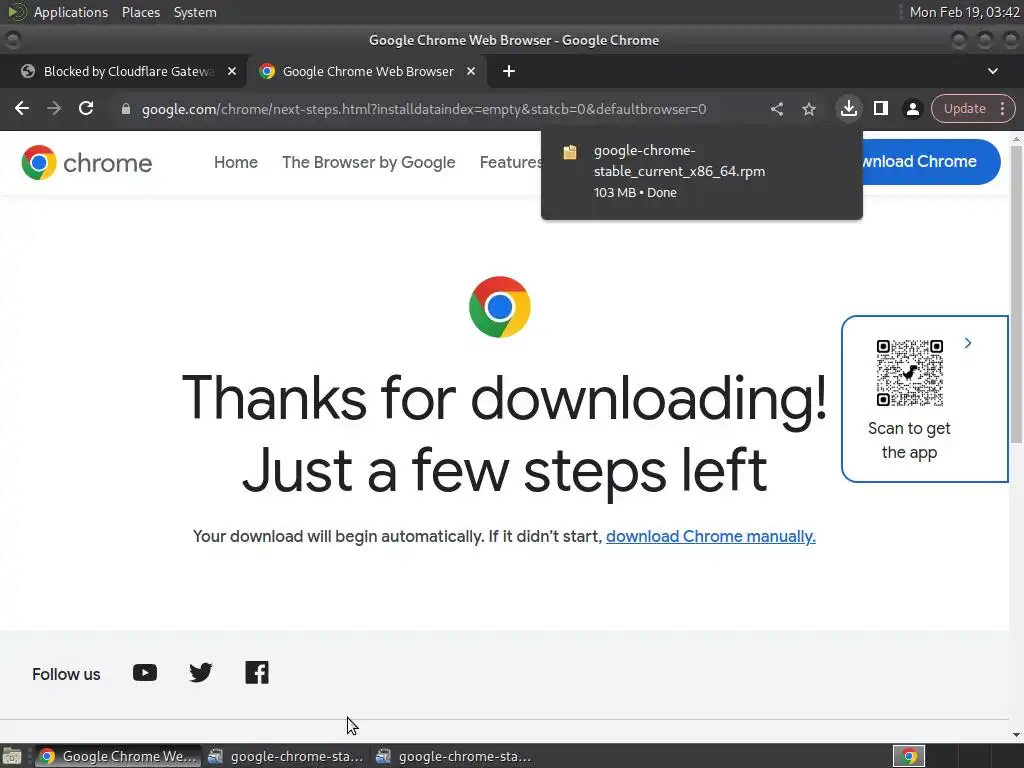Click the download Chrome manually link
The width and height of the screenshot is (1024, 768).
pyautogui.click(x=711, y=536)
